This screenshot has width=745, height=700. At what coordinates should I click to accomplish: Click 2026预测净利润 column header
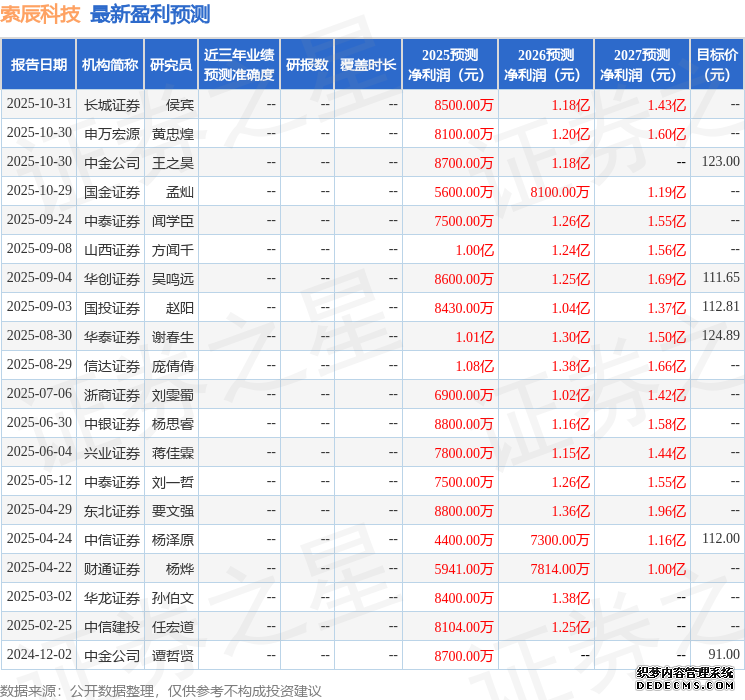point(546,65)
